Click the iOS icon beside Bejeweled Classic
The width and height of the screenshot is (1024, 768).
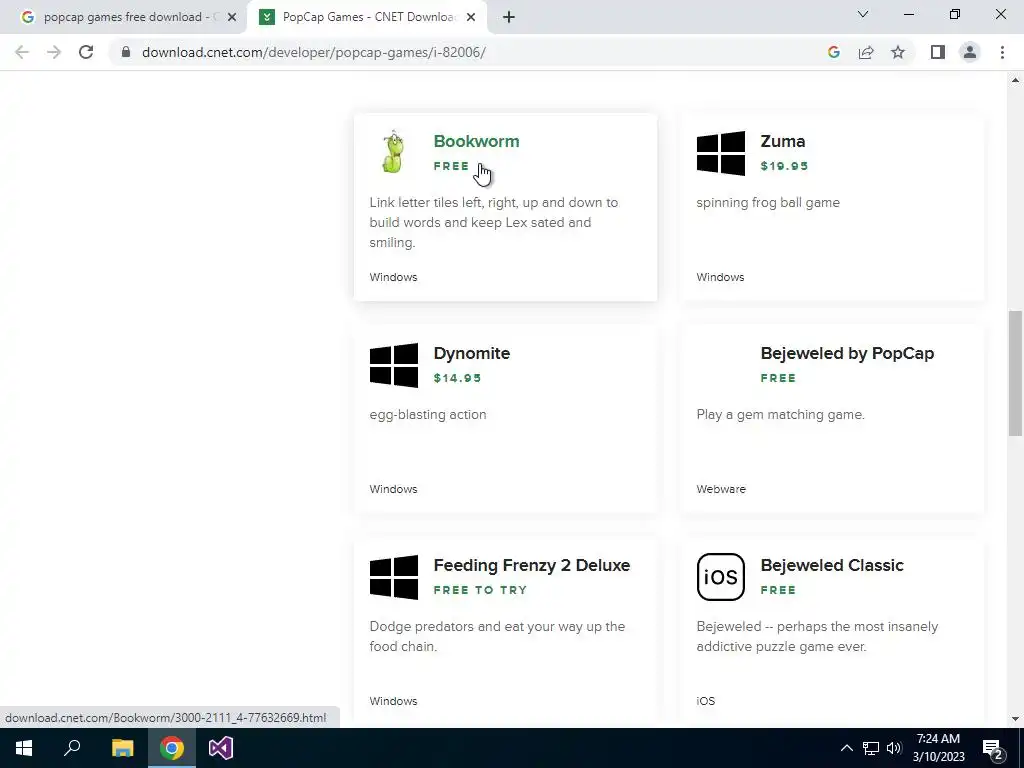coord(720,577)
